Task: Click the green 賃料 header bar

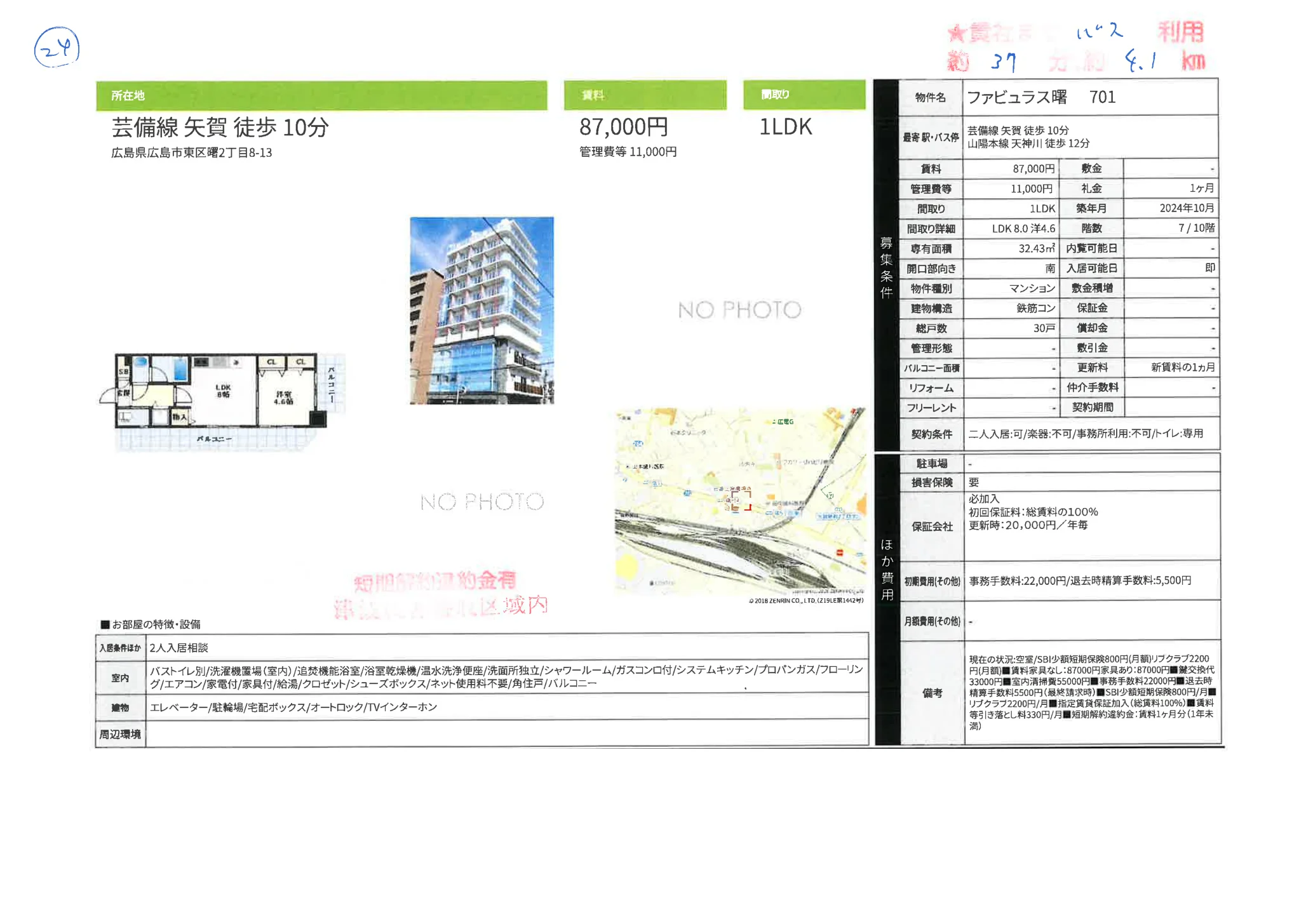Action: coord(645,95)
